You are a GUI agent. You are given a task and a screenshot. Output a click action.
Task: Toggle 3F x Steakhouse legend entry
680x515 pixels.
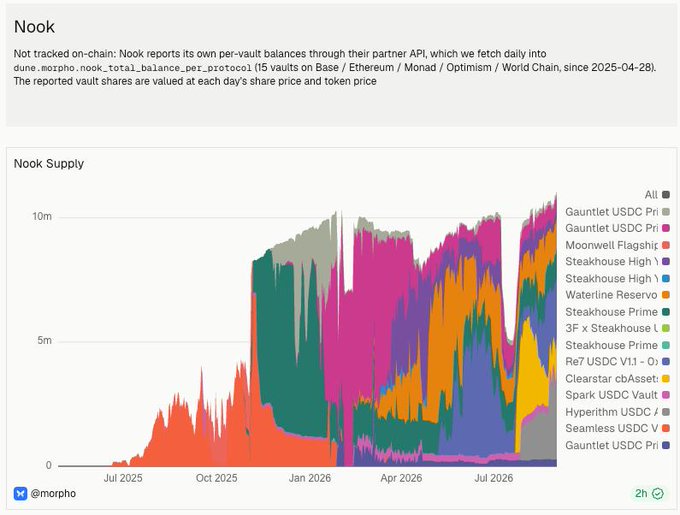pyautogui.click(x=617, y=328)
